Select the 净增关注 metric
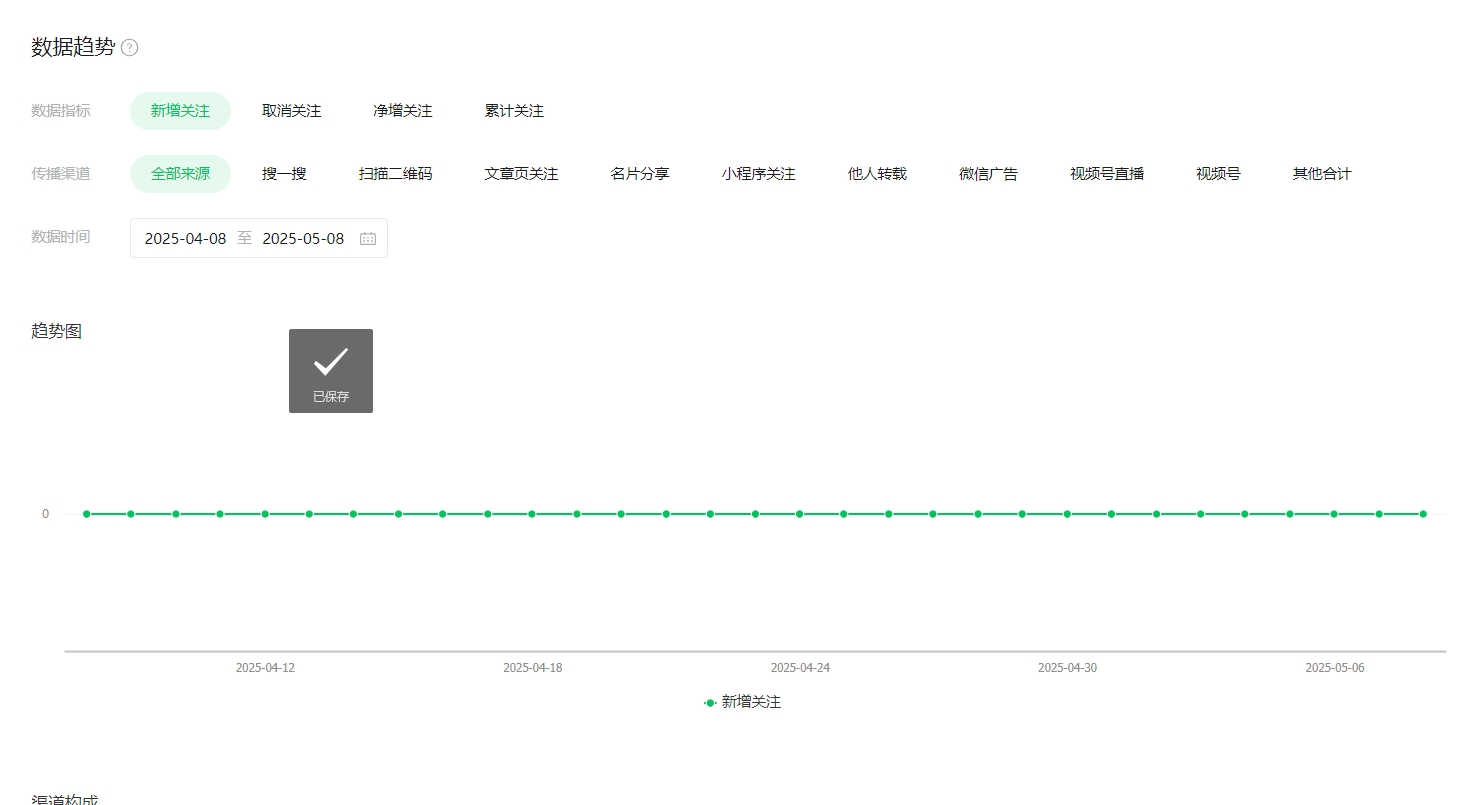The height and width of the screenshot is (805, 1463). (x=403, y=111)
